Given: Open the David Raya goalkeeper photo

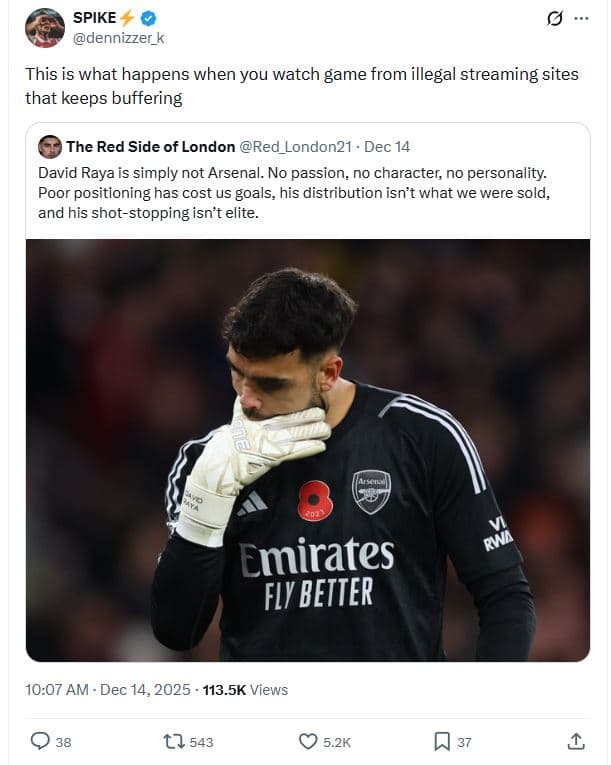Looking at the screenshot, I should [308, 450].
